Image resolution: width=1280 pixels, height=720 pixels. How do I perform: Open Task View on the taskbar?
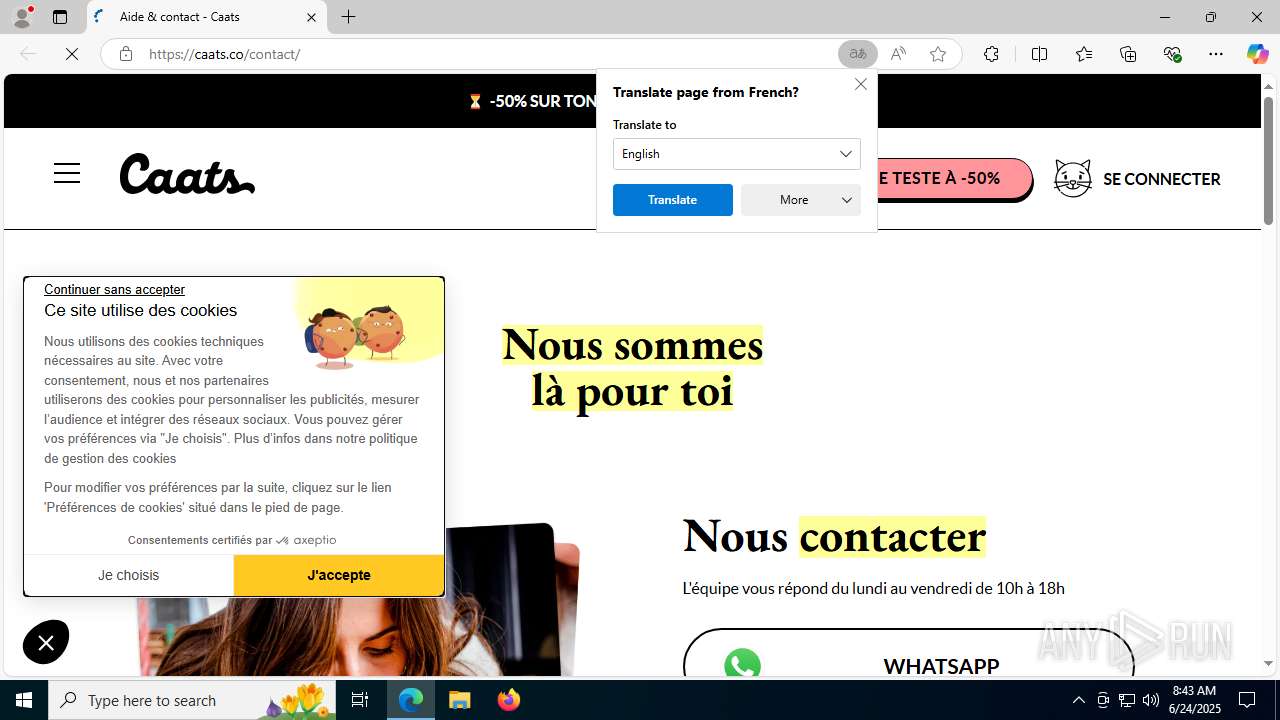click(360, 700)
